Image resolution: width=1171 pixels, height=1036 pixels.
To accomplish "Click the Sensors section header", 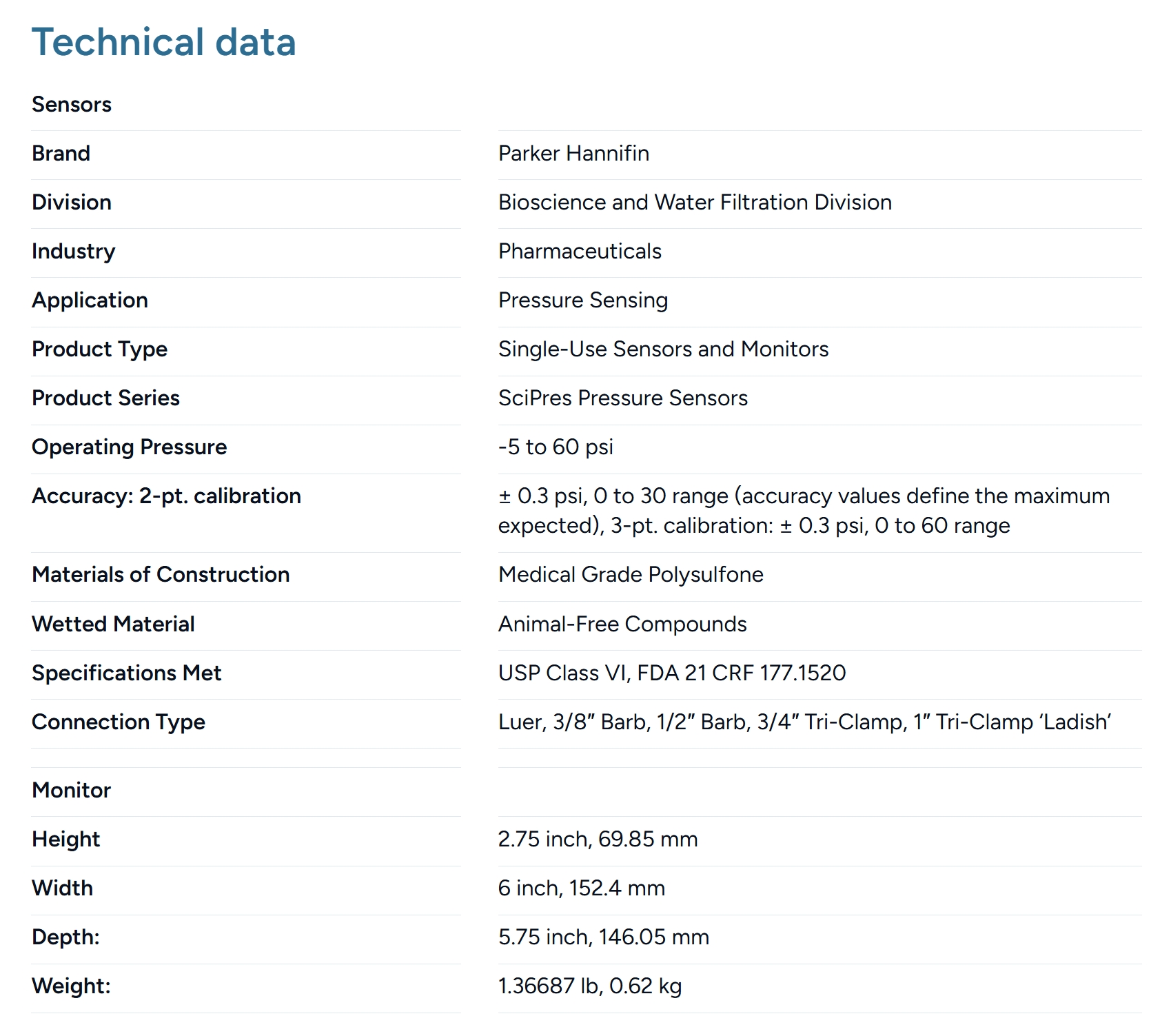I will coord(72,105).
